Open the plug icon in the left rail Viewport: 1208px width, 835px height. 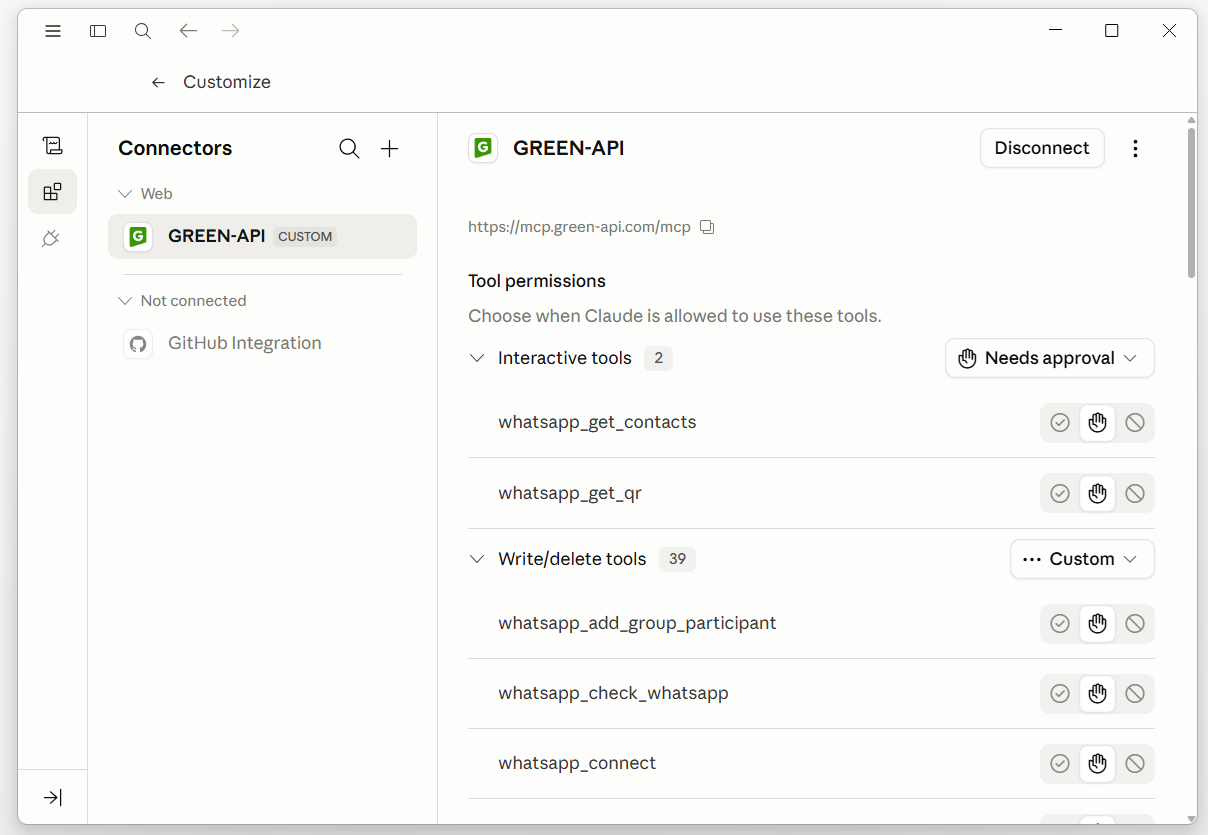pyautogui.click(x=52, y=238)
